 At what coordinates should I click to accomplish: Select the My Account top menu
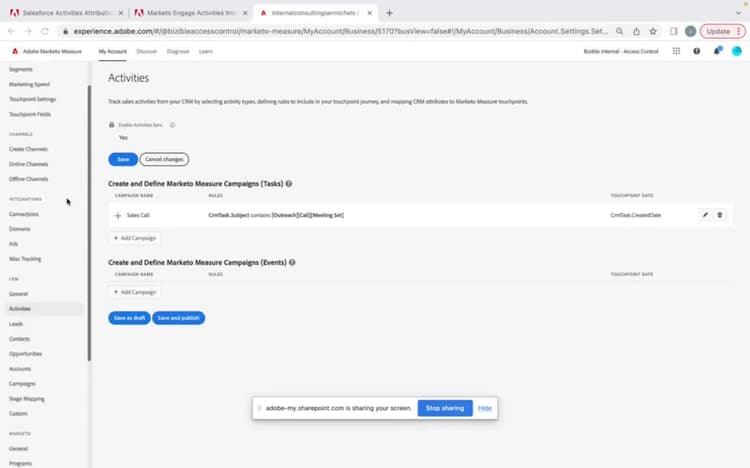112,51
